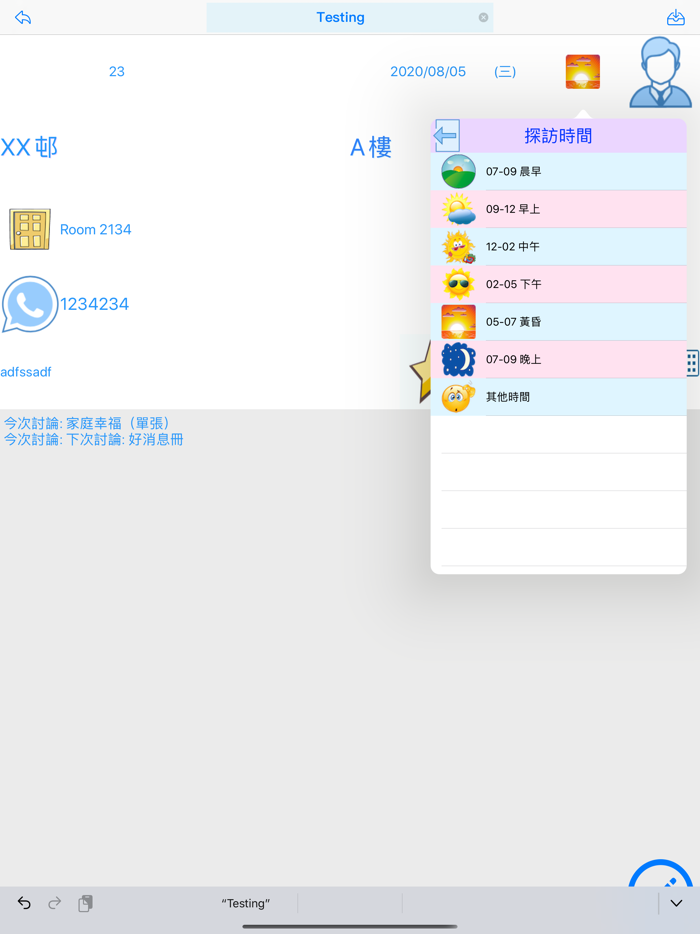Image resolution: width=700 pixels, height=934 pixels.
Task: Tap the person avatar icon
Action: click(x=661, y=73)
